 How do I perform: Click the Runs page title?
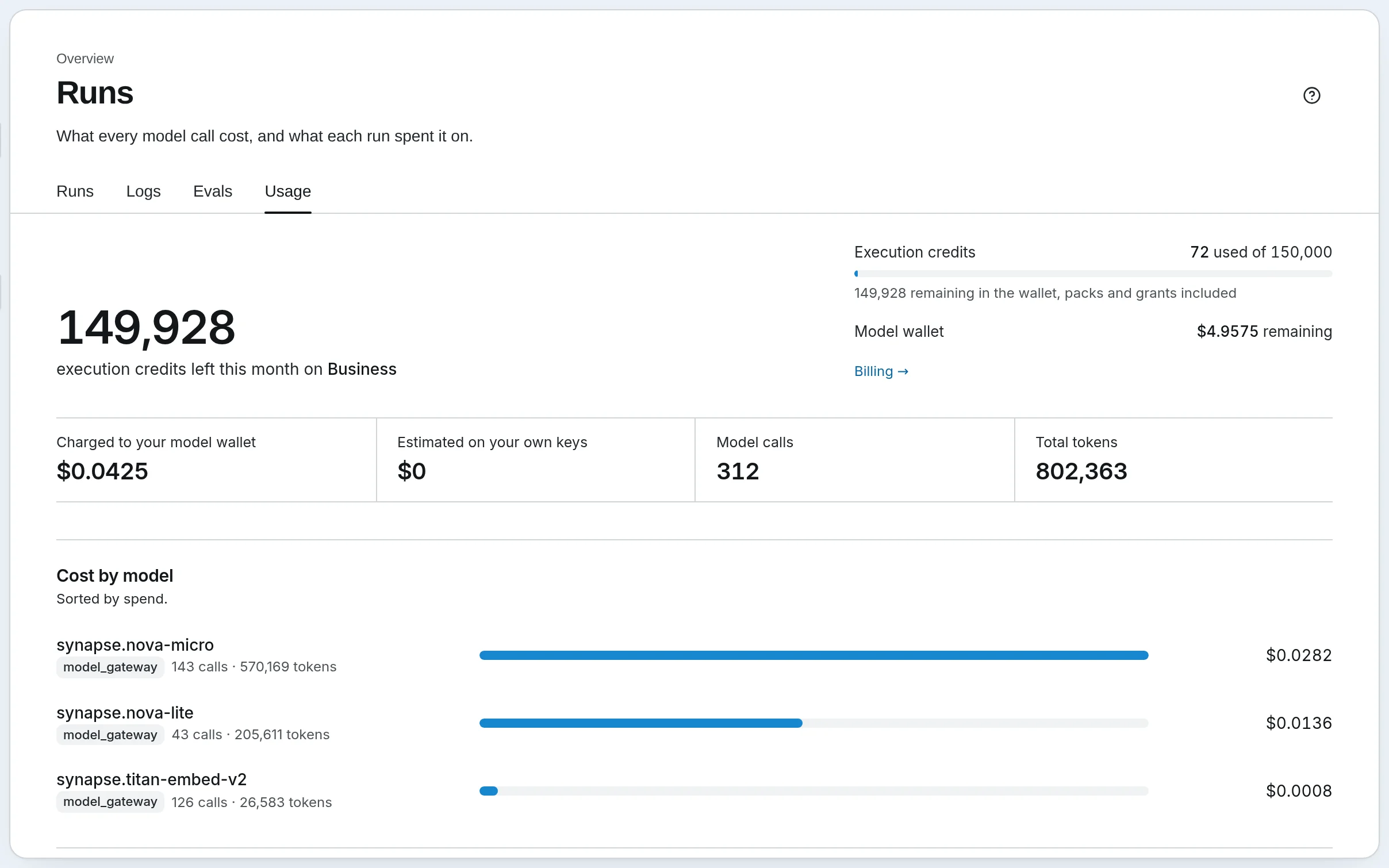[x=95, y=93]
